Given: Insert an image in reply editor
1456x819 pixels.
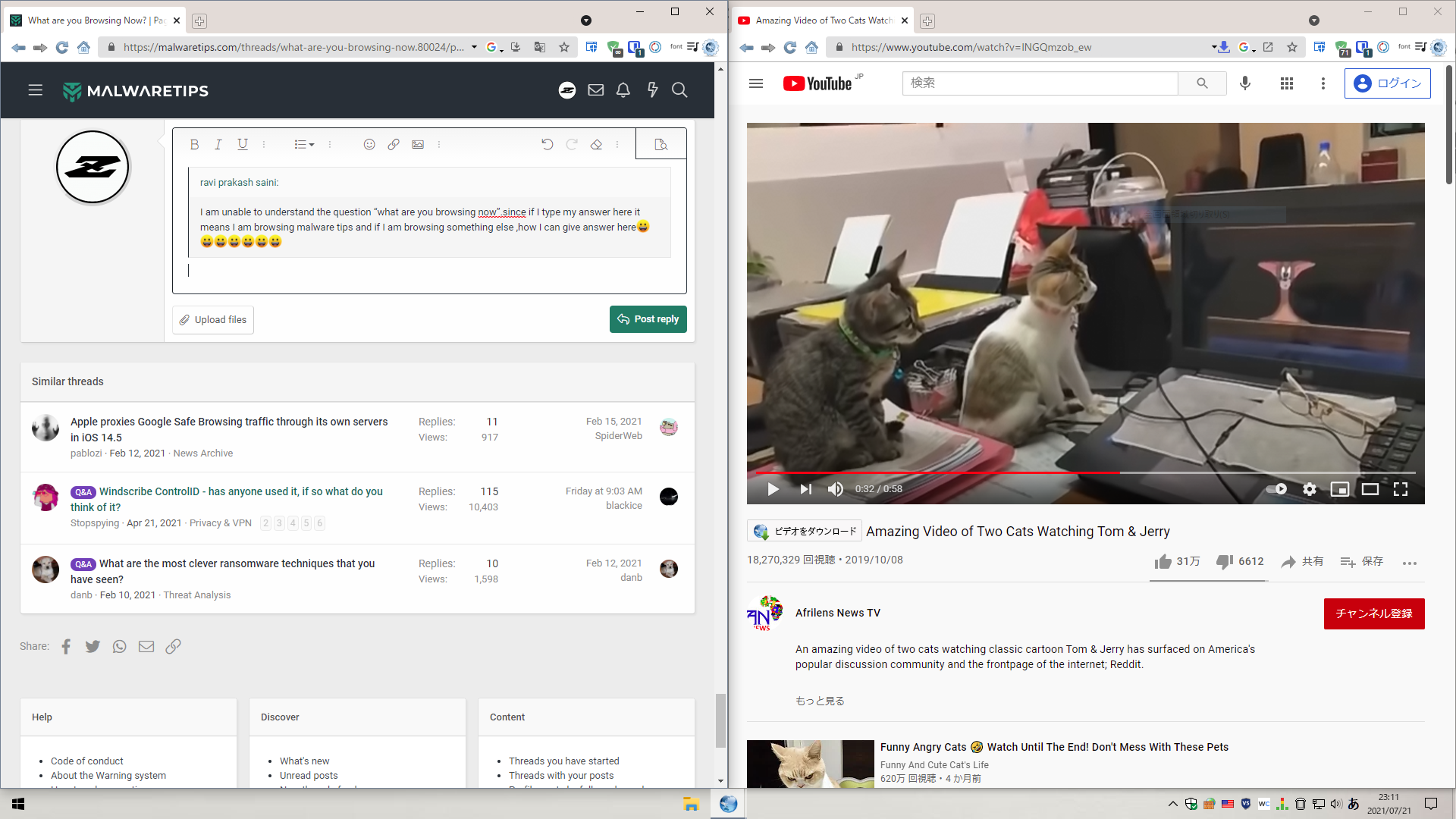Looking at the screenshot, I should (x=418, y=144).
